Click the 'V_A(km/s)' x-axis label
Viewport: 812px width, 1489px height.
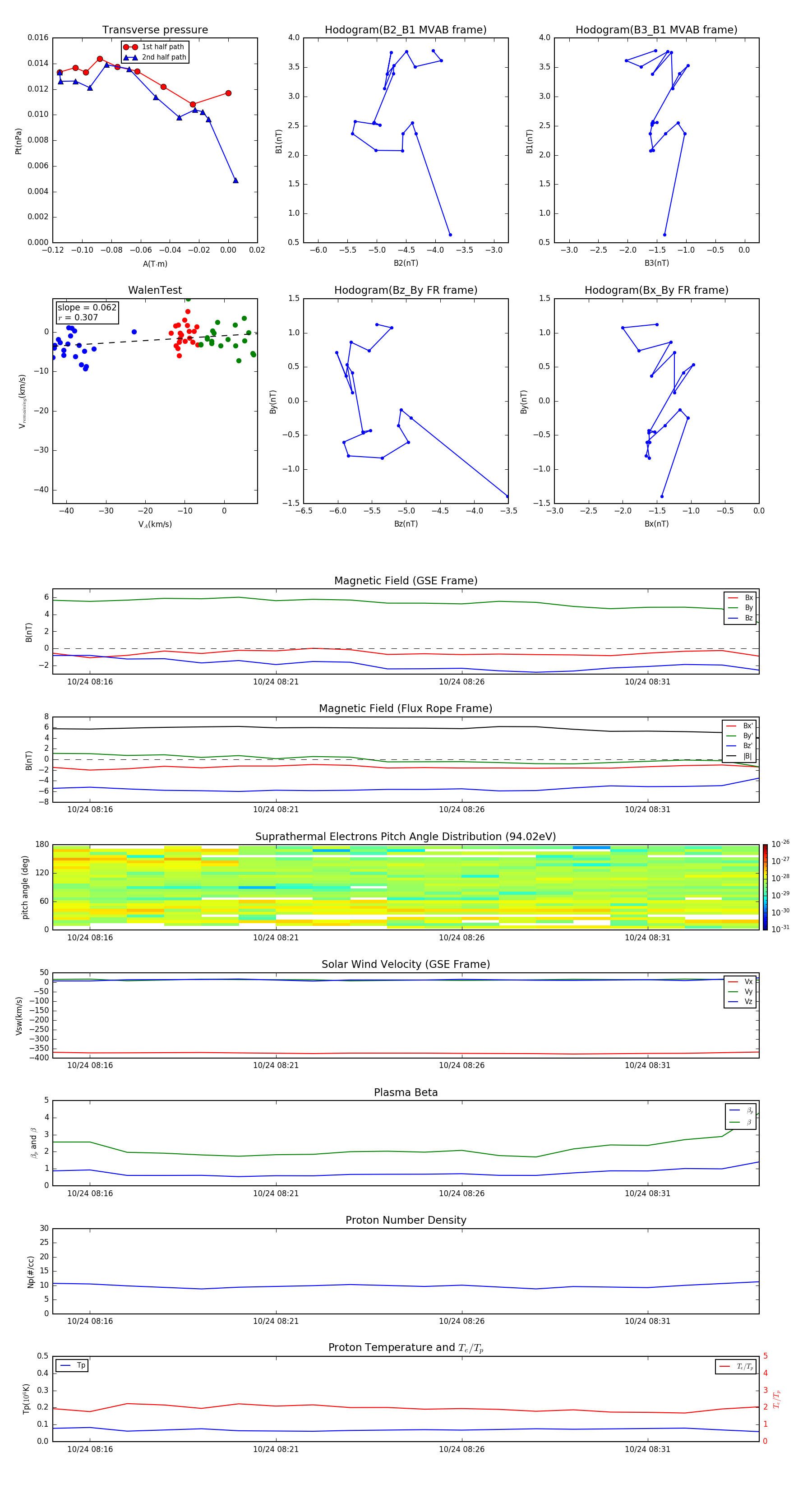tap(155, 524)
